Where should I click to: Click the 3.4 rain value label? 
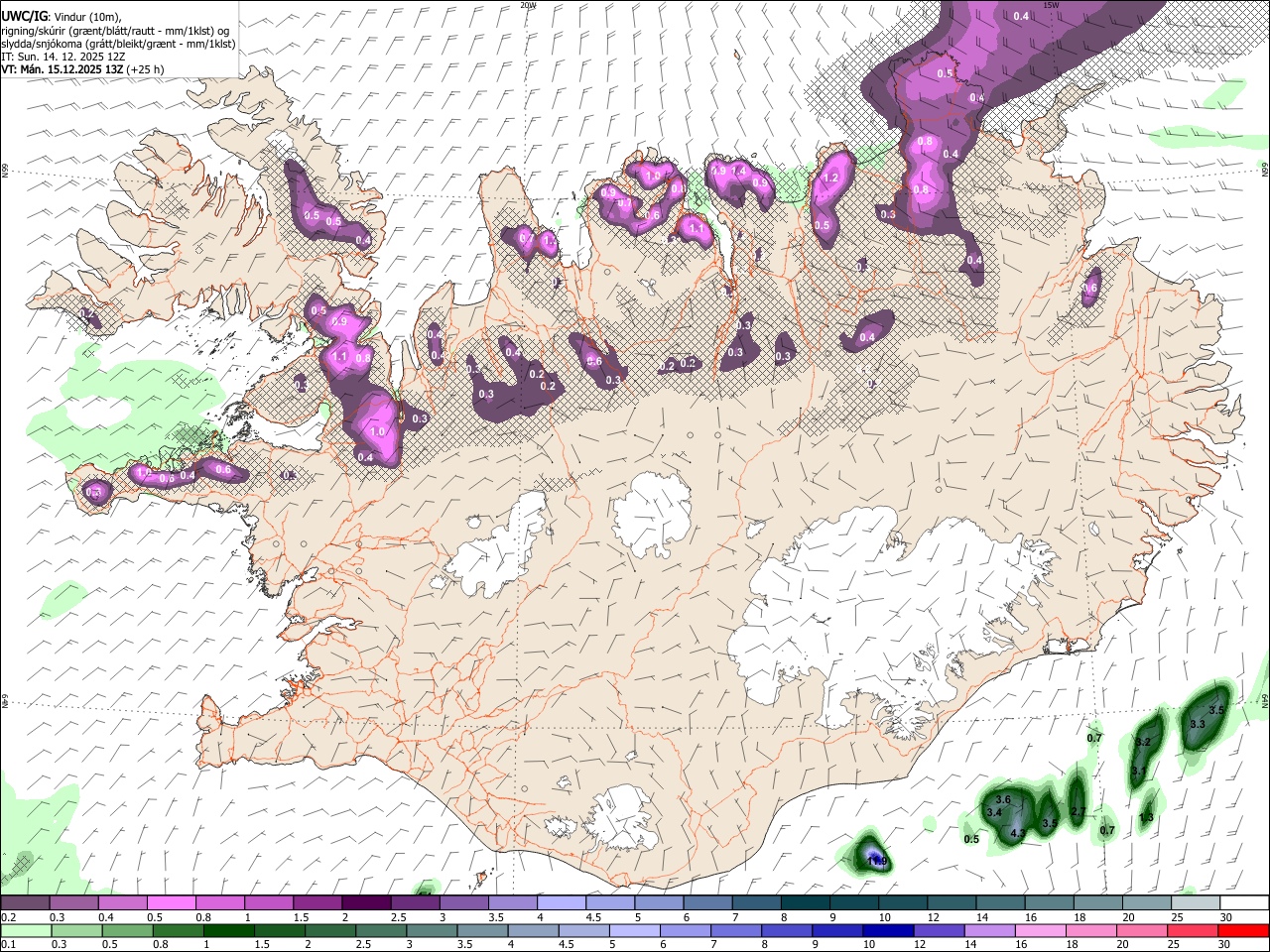(994, 812)
